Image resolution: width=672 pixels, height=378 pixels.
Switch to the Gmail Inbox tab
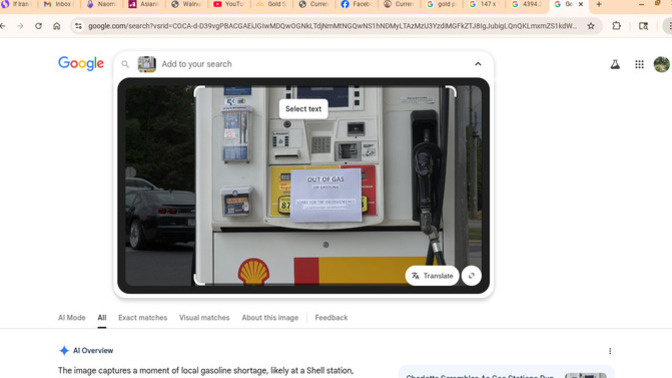59,4
